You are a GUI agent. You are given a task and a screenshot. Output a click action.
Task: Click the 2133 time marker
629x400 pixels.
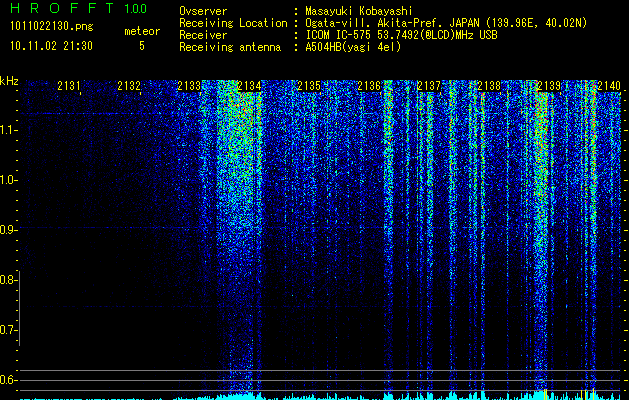(189, 86)
